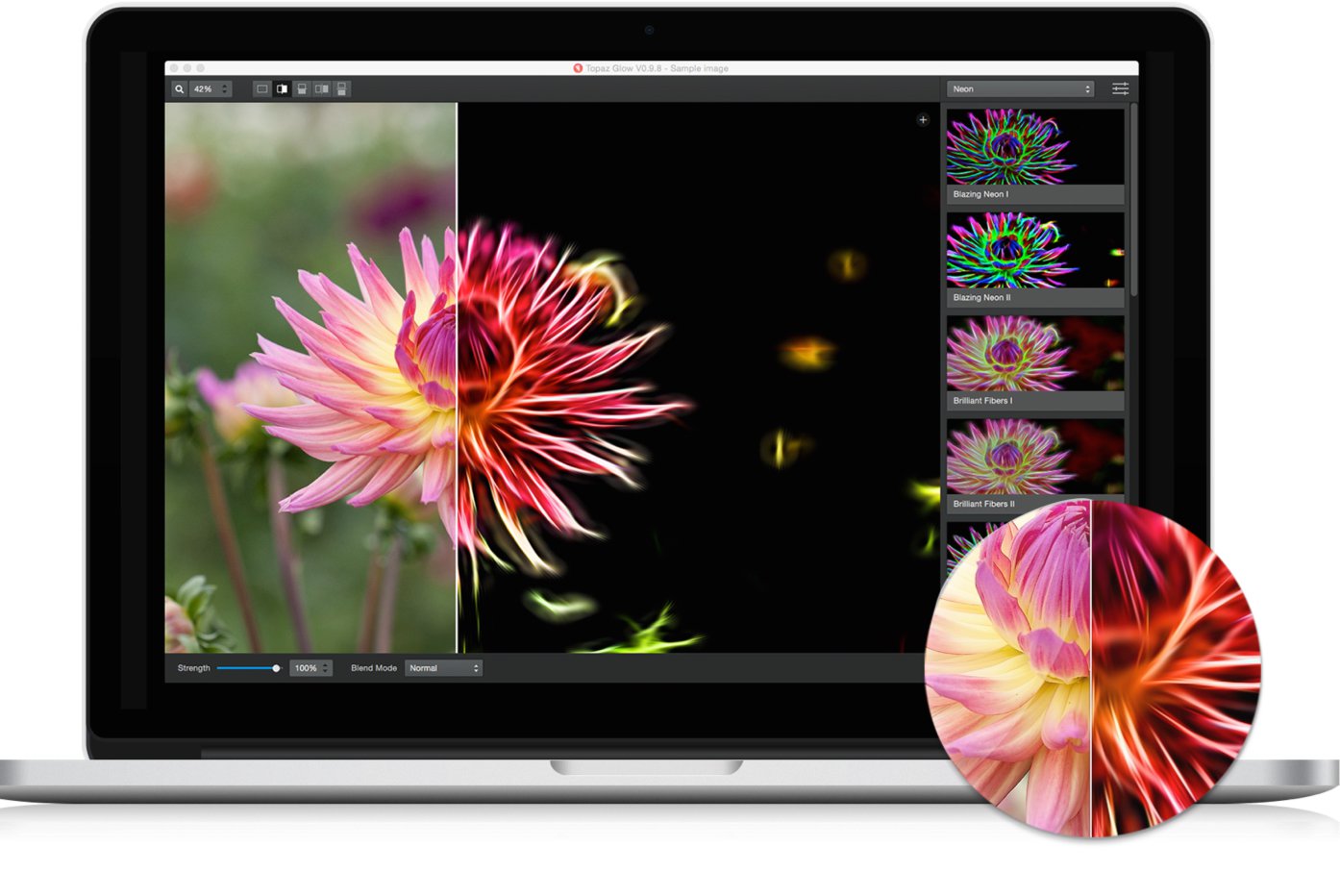The width and height of the screenshot is (1340, 896).
Task: Select the side-by-side dual view
Action: (x=322, y=89)
